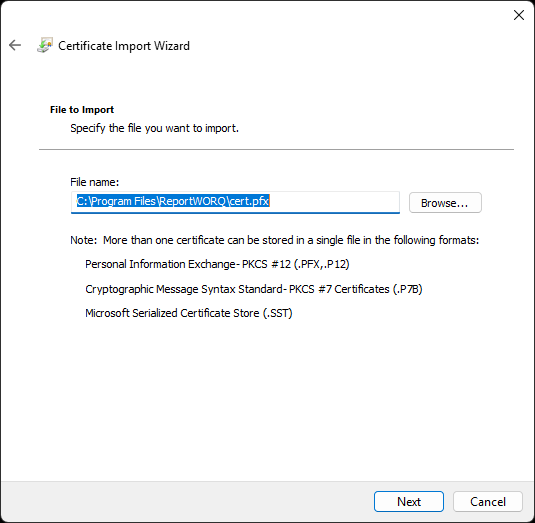The width and height of the screenshot is (535, 523).
Task: Cancel the certificate import
Action: click(x=488, y=502)
